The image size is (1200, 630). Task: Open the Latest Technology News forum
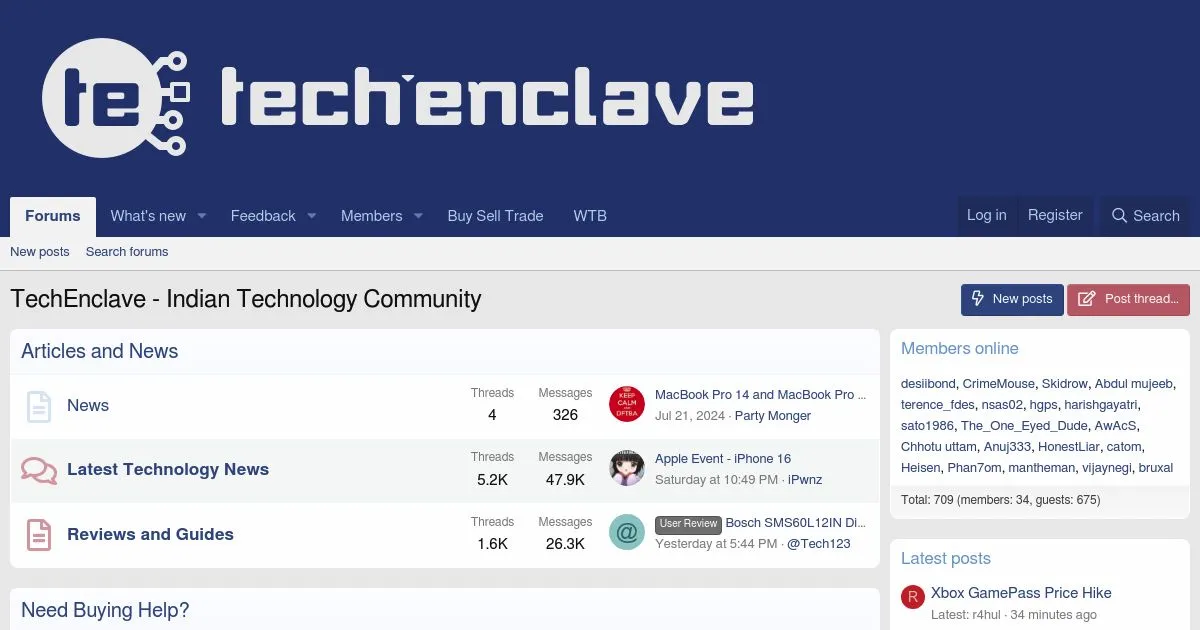pos(168,469)
